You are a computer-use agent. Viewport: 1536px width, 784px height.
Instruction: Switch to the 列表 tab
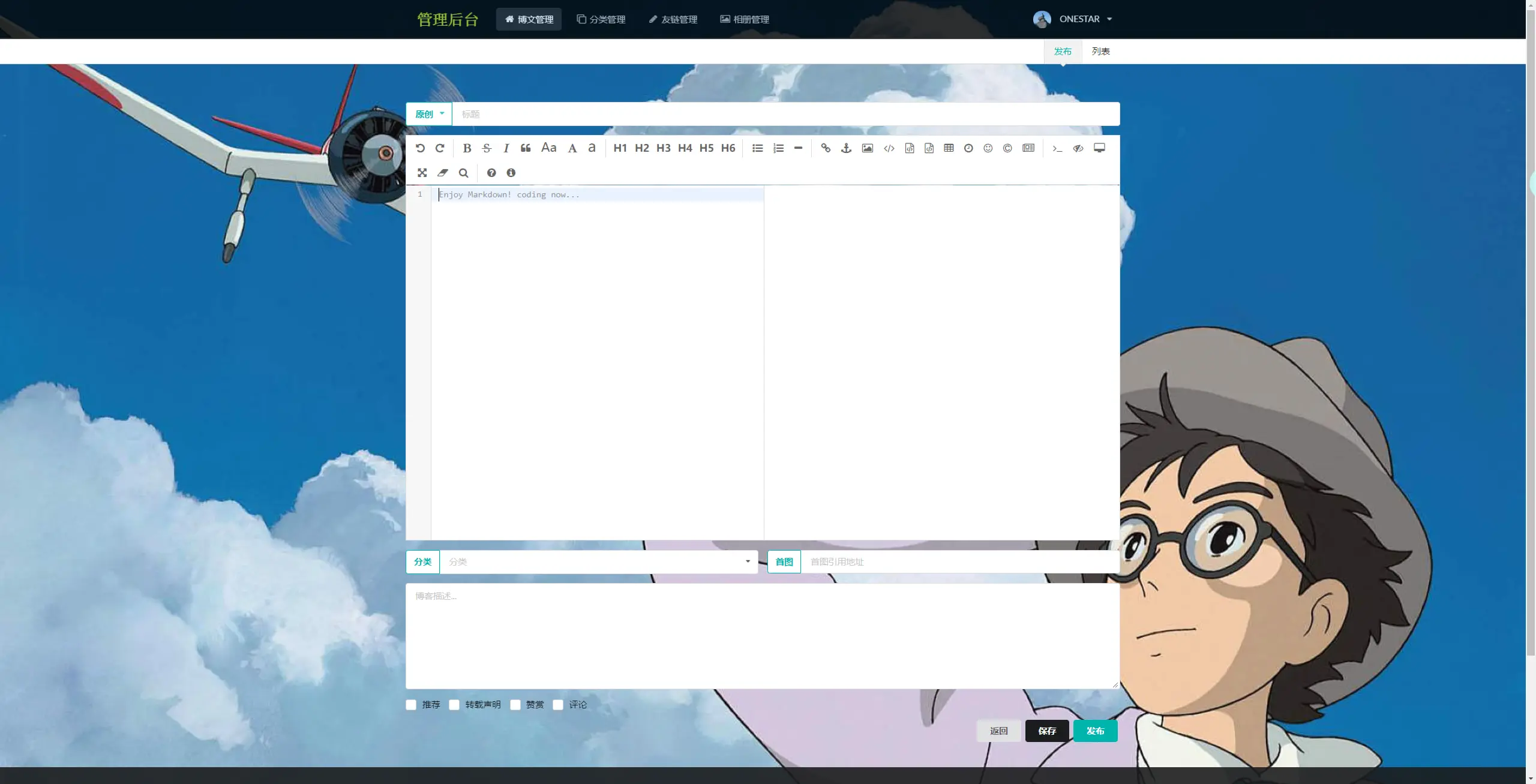pos(1100,52)
